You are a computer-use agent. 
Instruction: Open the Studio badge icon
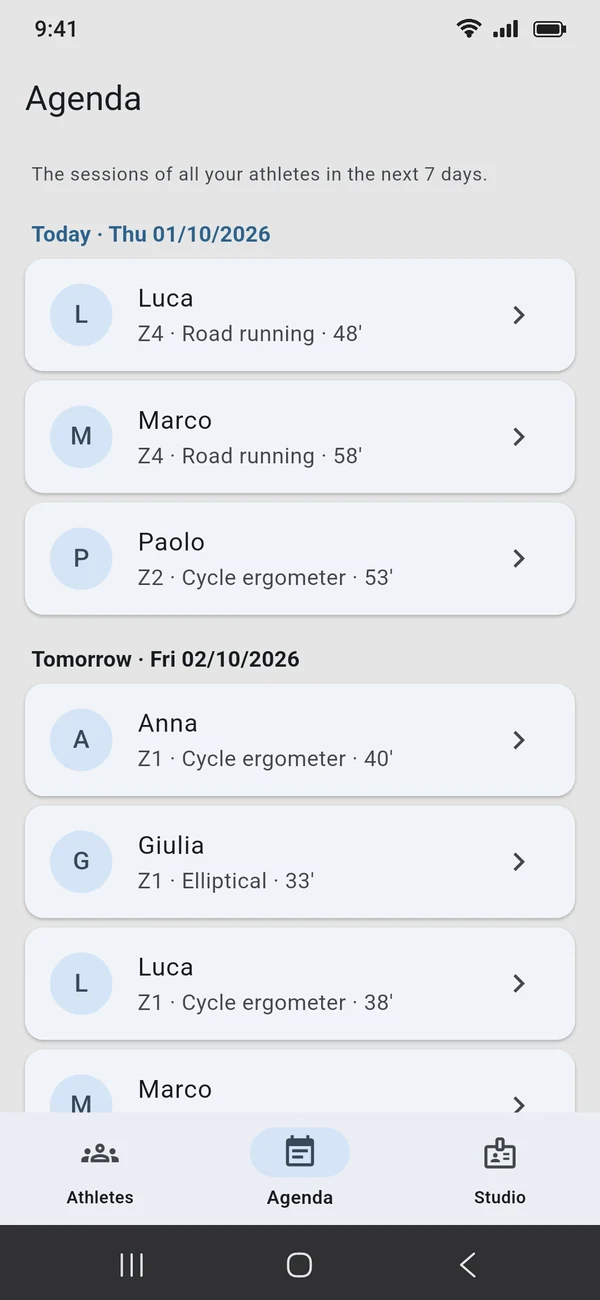pos(500,1153)
